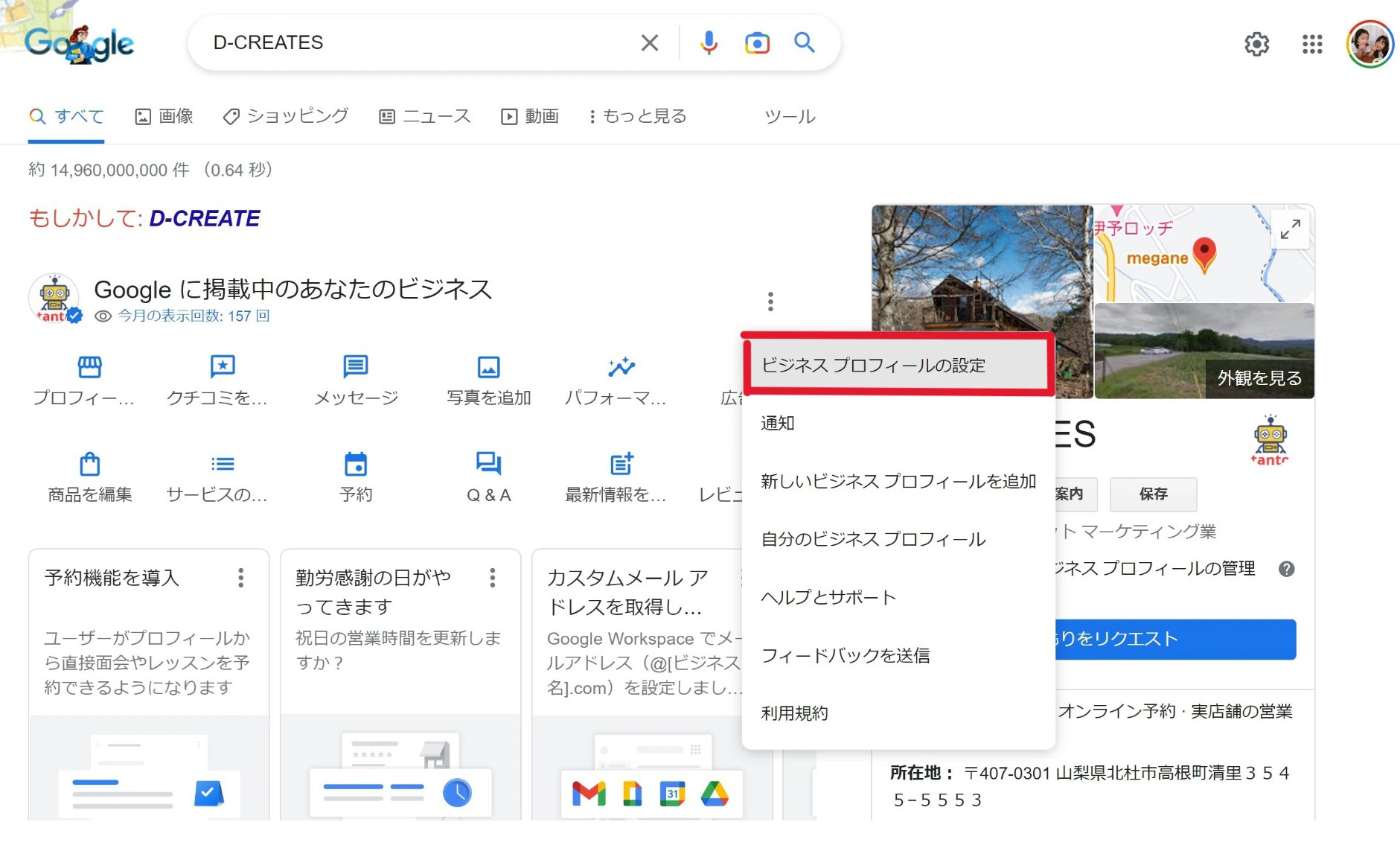The image size is (1400, 854).
Task: Click in the D-CREATES search field
Action: click(x=417, y=43)
